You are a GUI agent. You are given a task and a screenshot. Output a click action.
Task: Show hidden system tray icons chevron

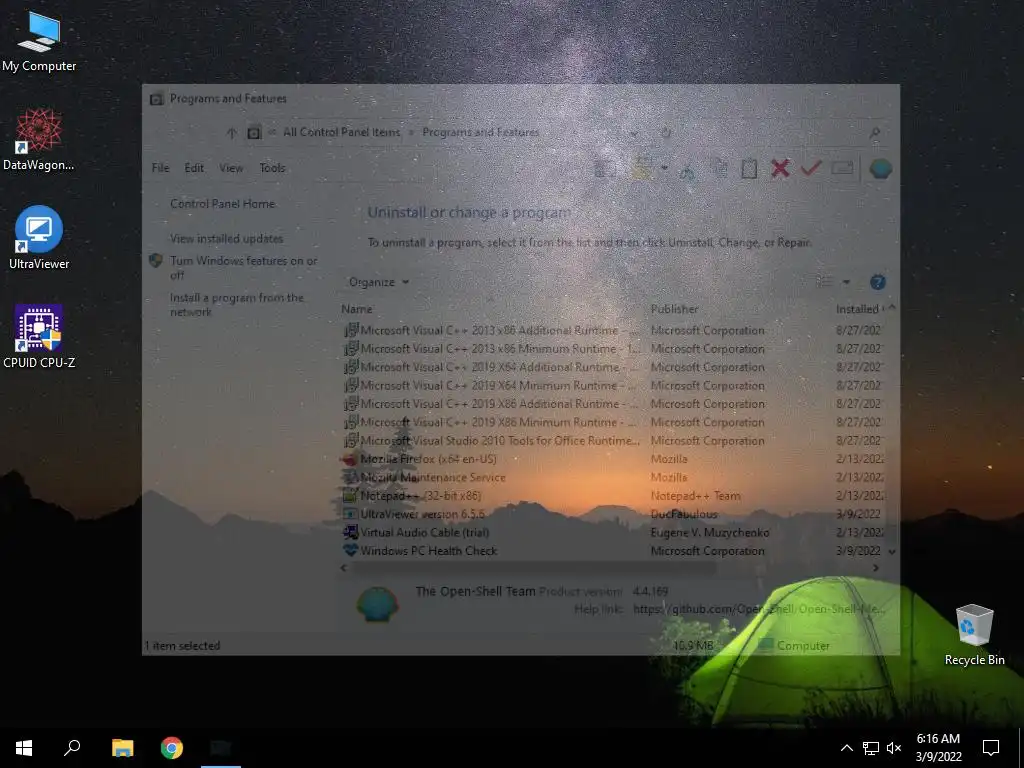point(846,748)
